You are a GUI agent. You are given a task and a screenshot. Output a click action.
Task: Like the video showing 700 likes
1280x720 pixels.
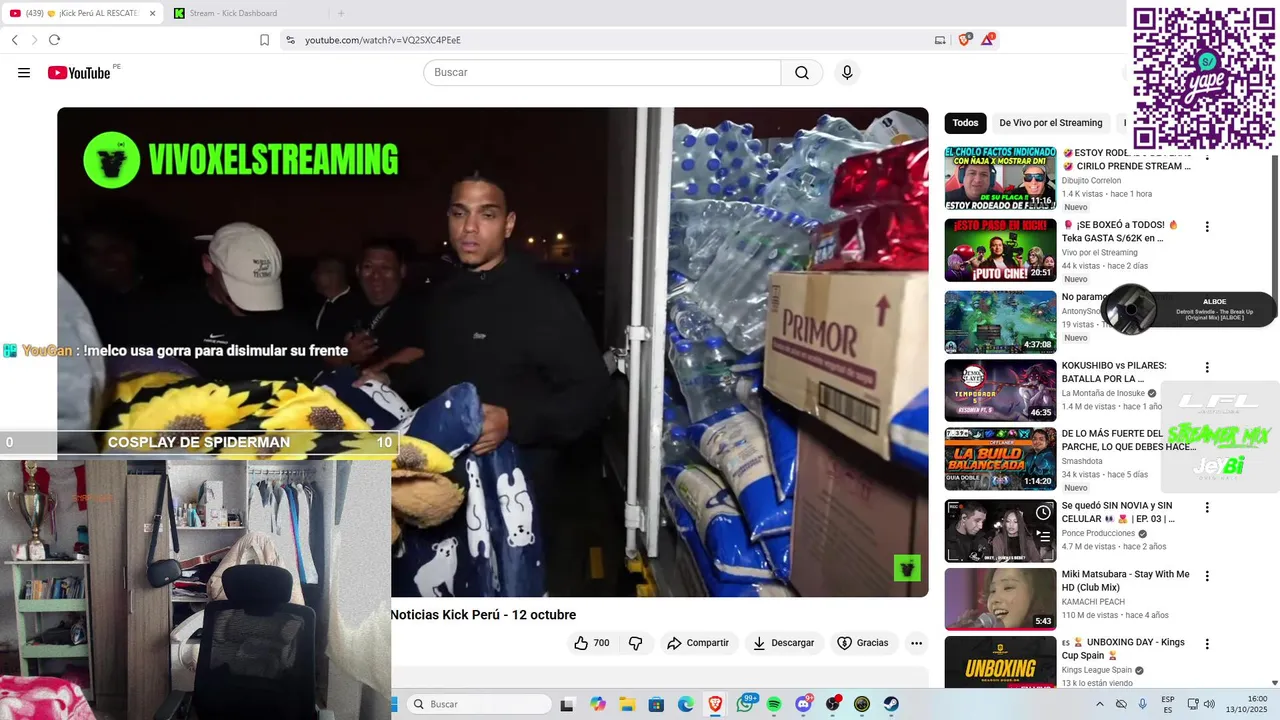point(591,643)
